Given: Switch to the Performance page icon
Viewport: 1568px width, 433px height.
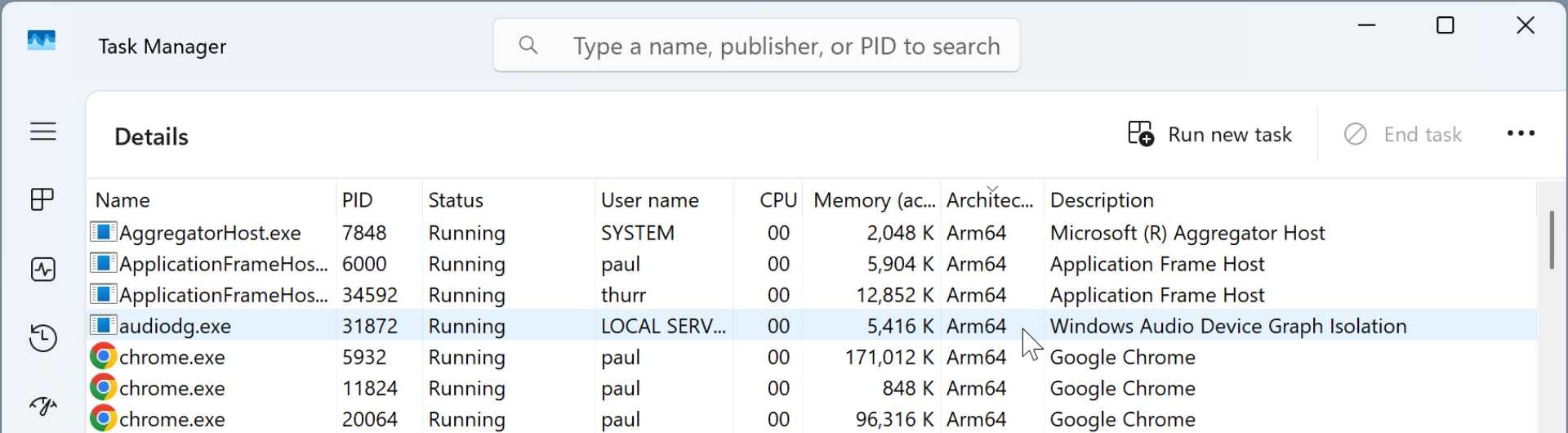Looking at the screenshot, I should [x=42, y=270].
